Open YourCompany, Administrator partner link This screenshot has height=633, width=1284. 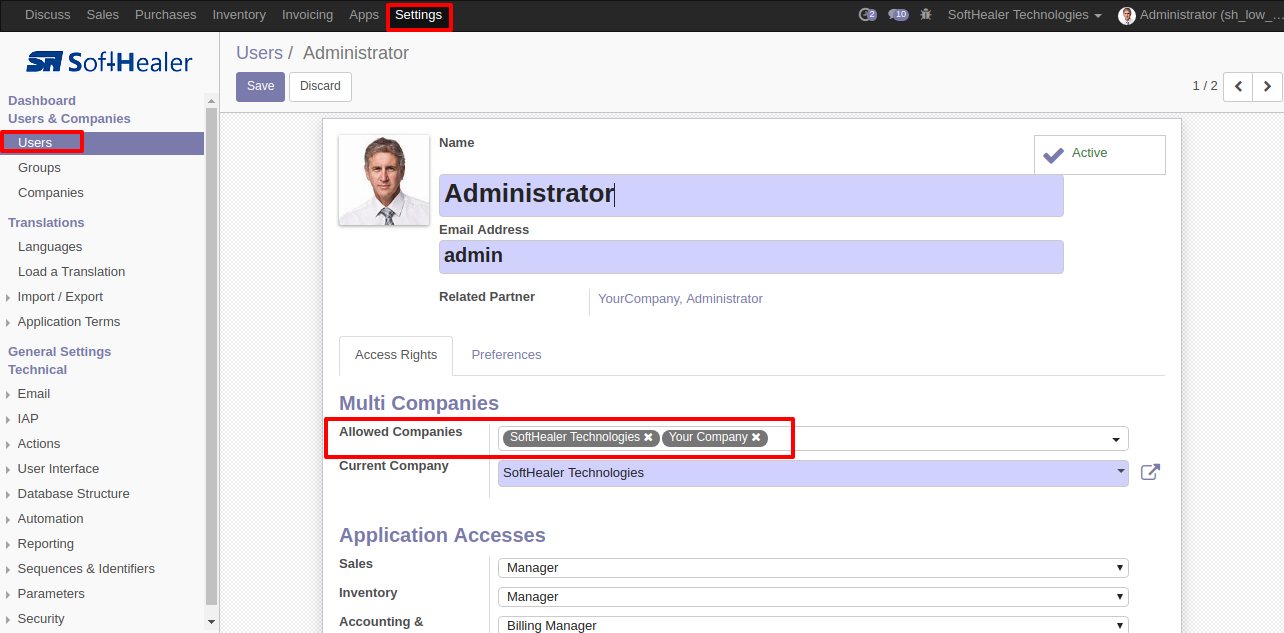click(680, 299)
